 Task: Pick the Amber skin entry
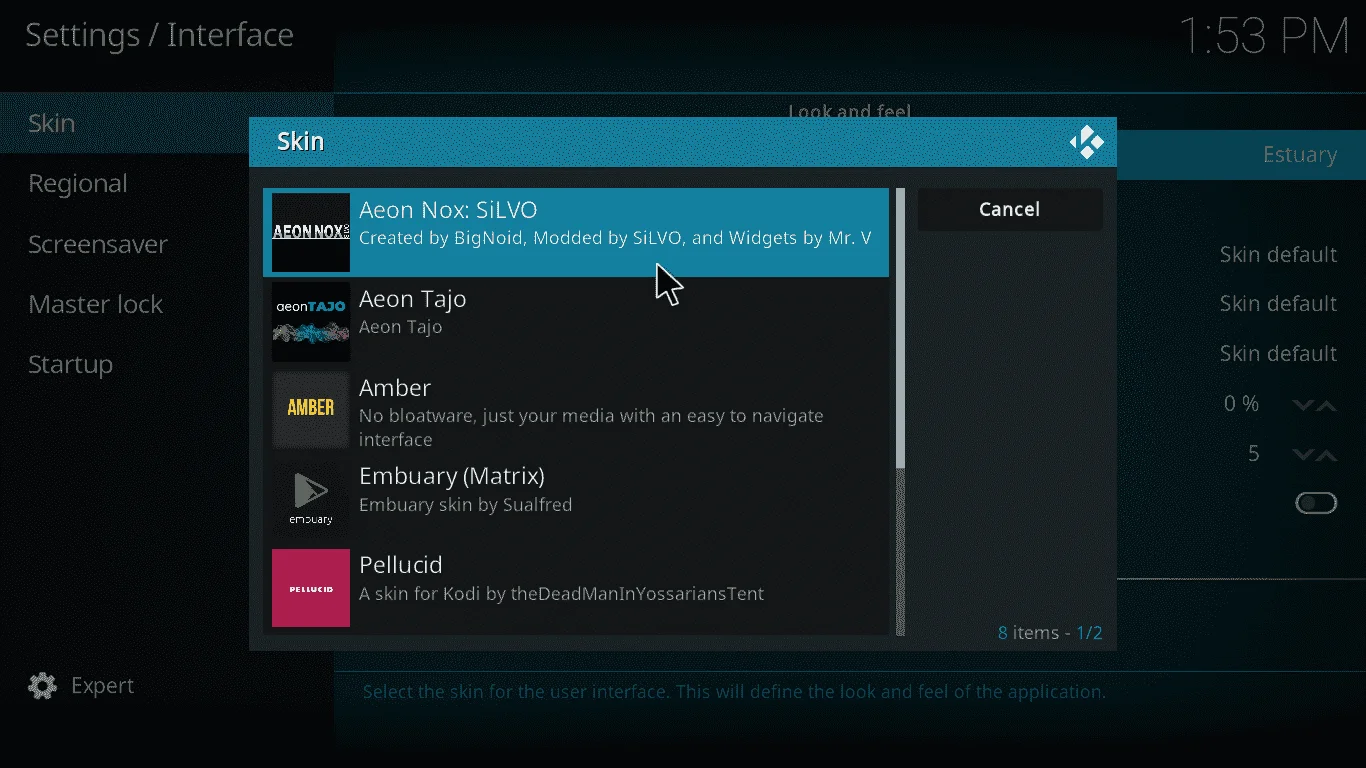576,410
